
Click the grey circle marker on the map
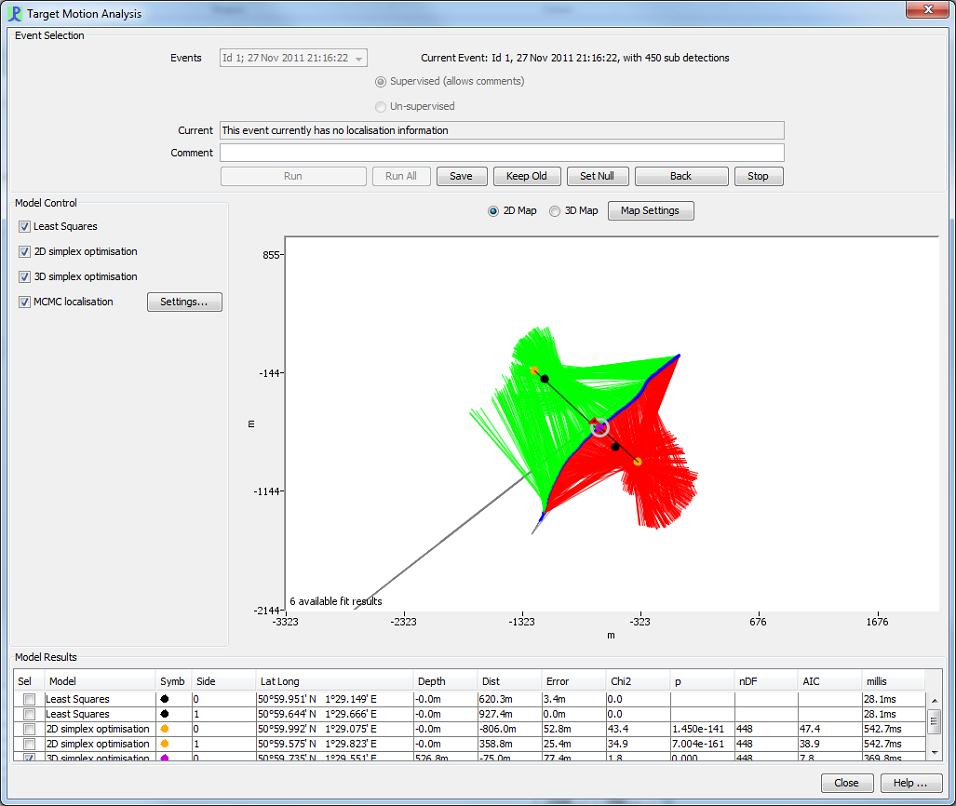click(600, 428)
